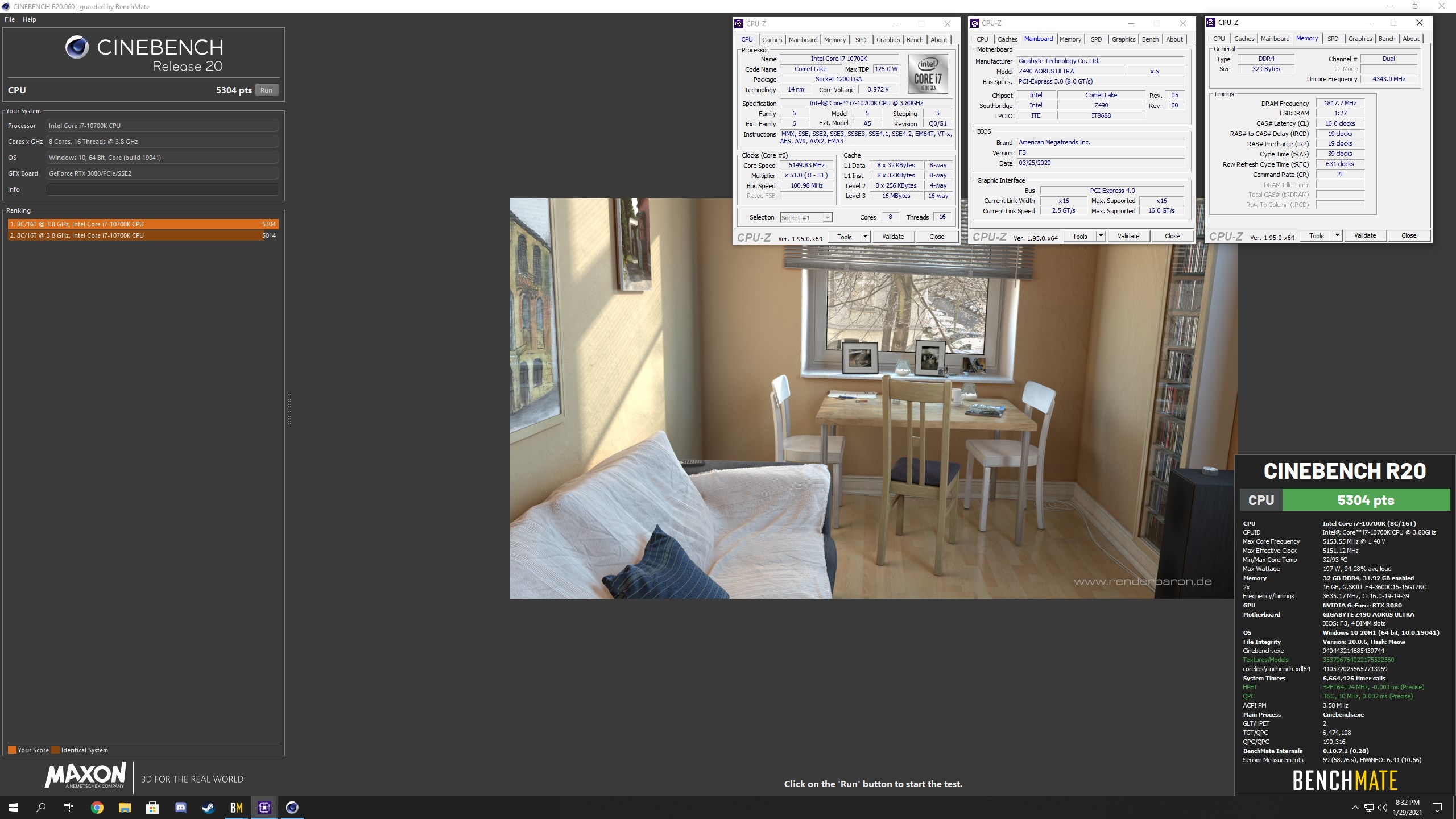This screenshot has width=1456, height=819.
Task: Expand Tools dropdown arrow in Memory window
Action: click(x=1337, y=235)
